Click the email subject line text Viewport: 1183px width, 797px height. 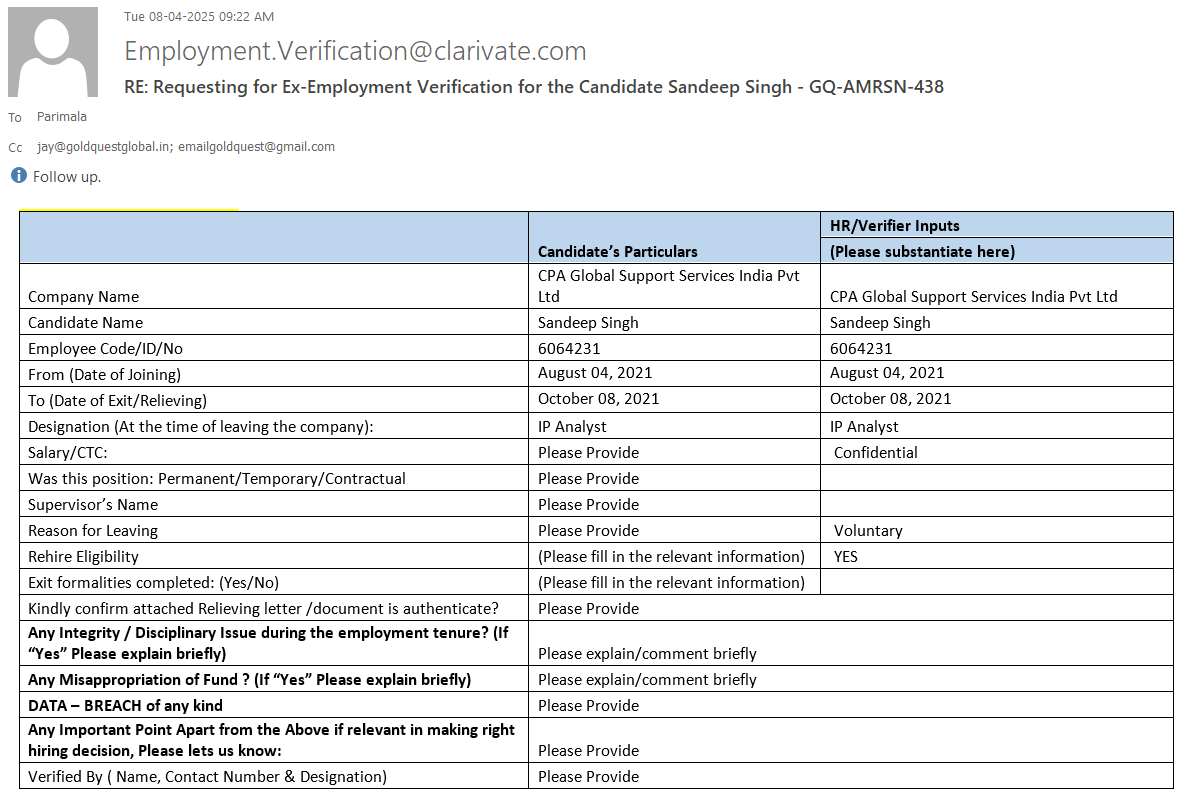click(x=534, y=87)
